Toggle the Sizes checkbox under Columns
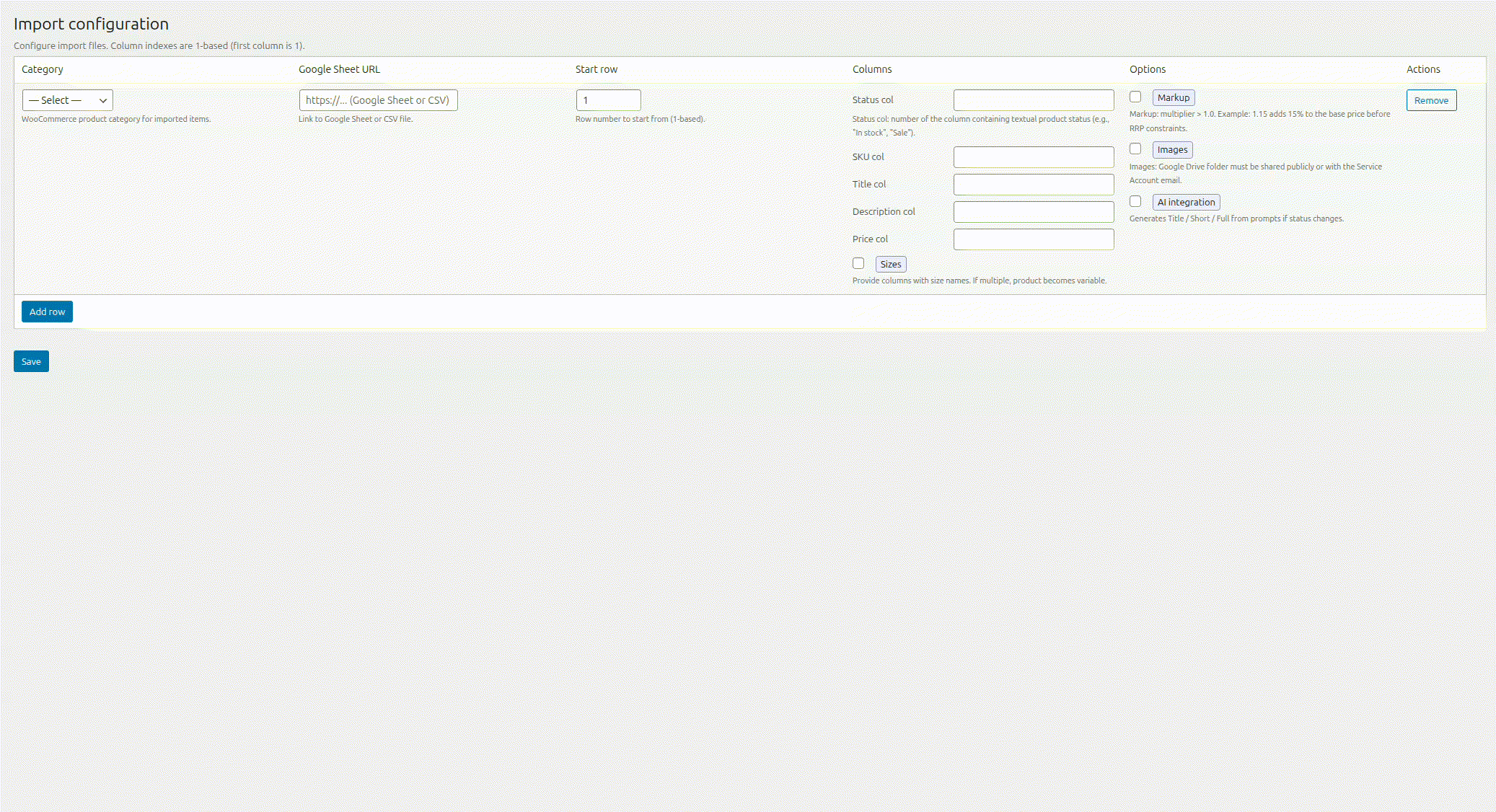 [x=858, y=263]
